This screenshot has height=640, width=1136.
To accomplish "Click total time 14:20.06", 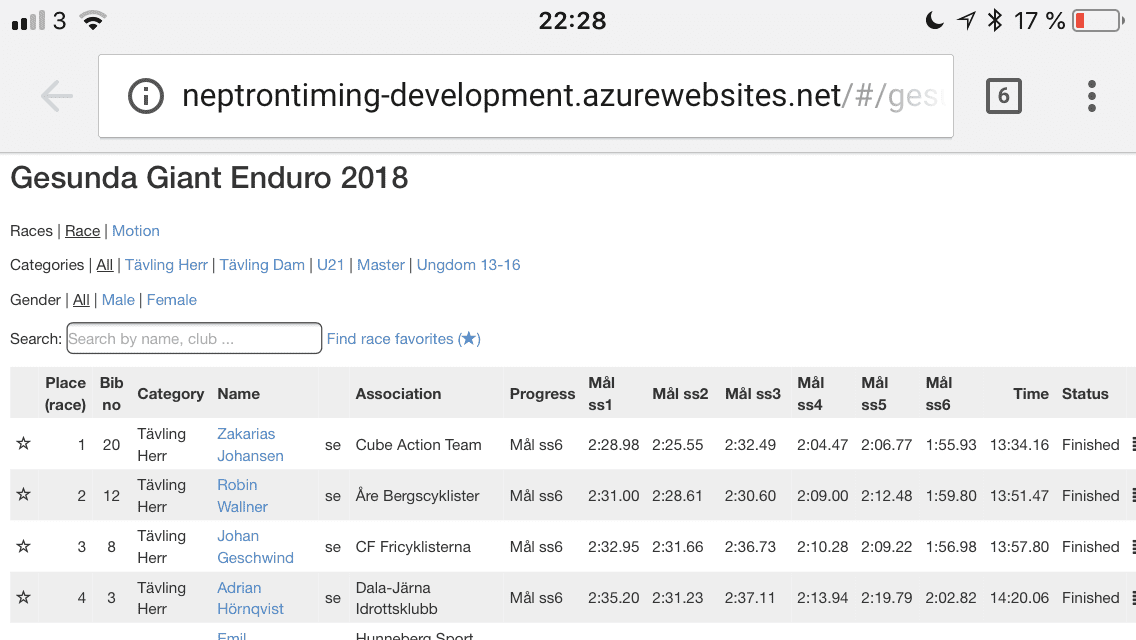I will 1019,598.
